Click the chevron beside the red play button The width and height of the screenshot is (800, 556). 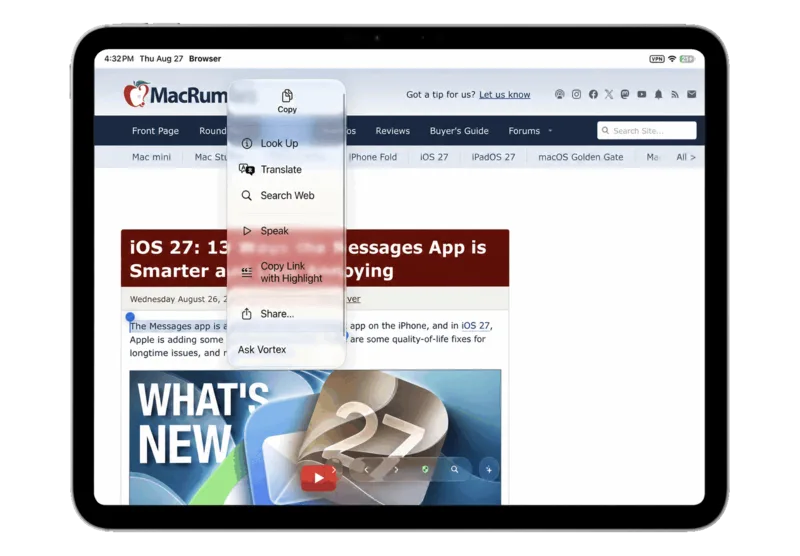pos(334,470)
